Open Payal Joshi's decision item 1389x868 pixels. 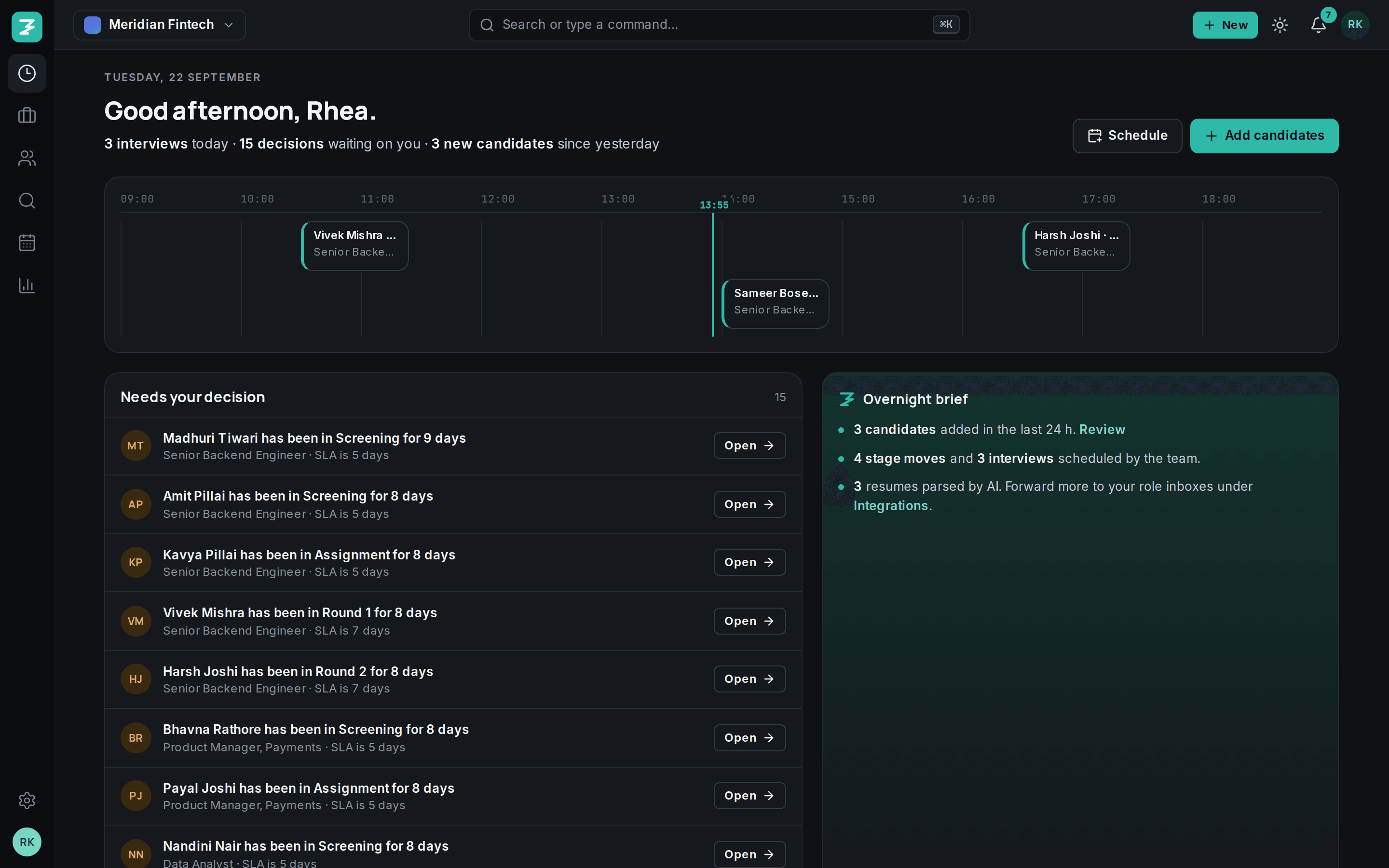[x=749, y=795]
